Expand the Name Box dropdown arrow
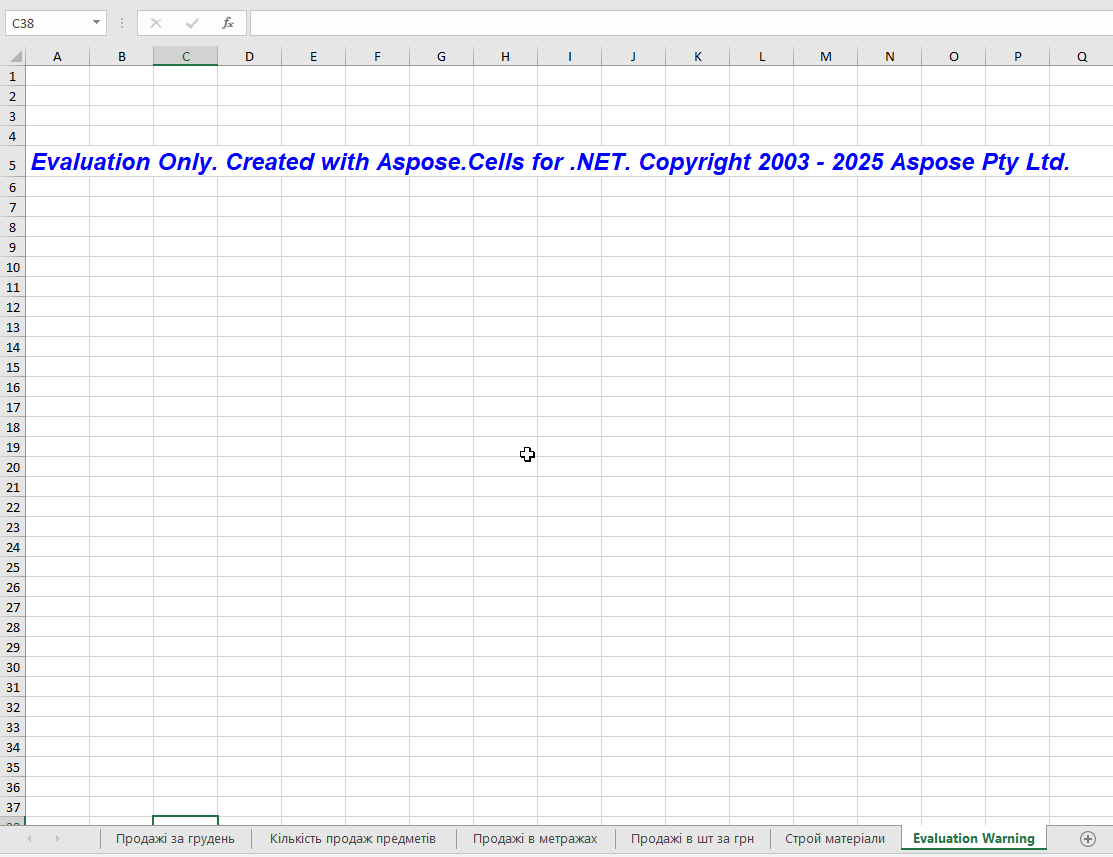Viewport: 1113px width, 857px height. [x=96, y=23]
